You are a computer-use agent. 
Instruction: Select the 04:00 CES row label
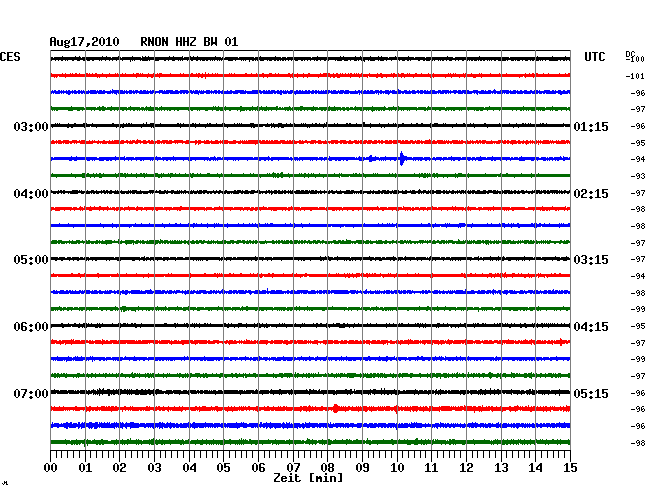31,194
